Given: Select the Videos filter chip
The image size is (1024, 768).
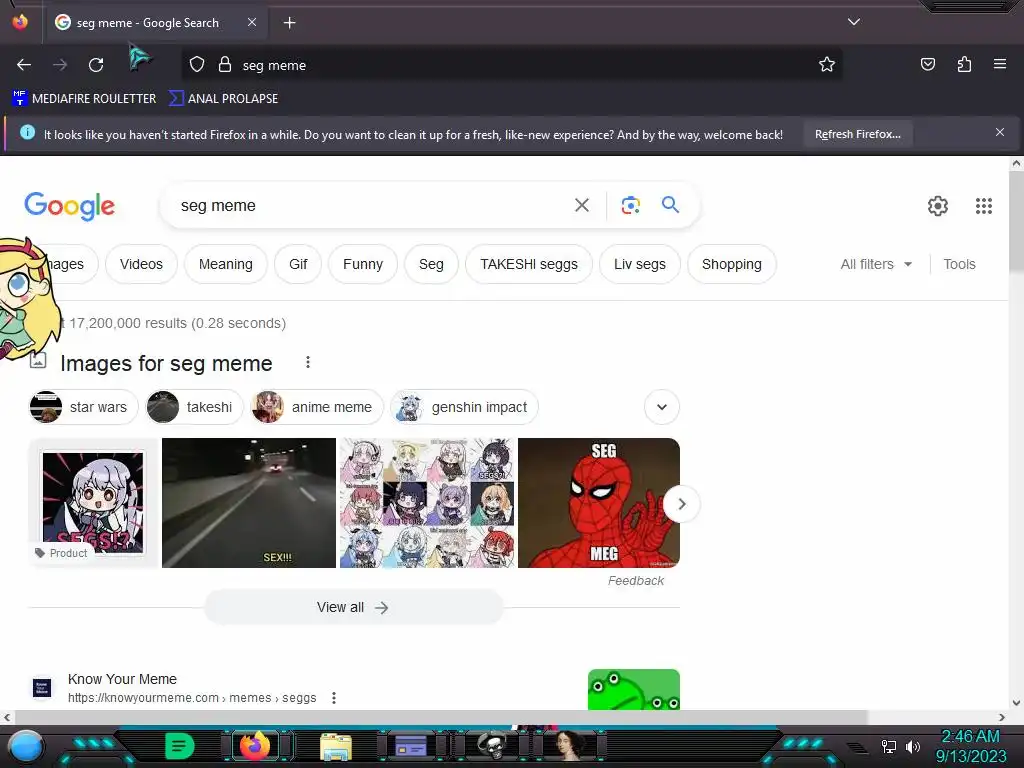Looking at the screenshot, I should click(x=141, y=264).
